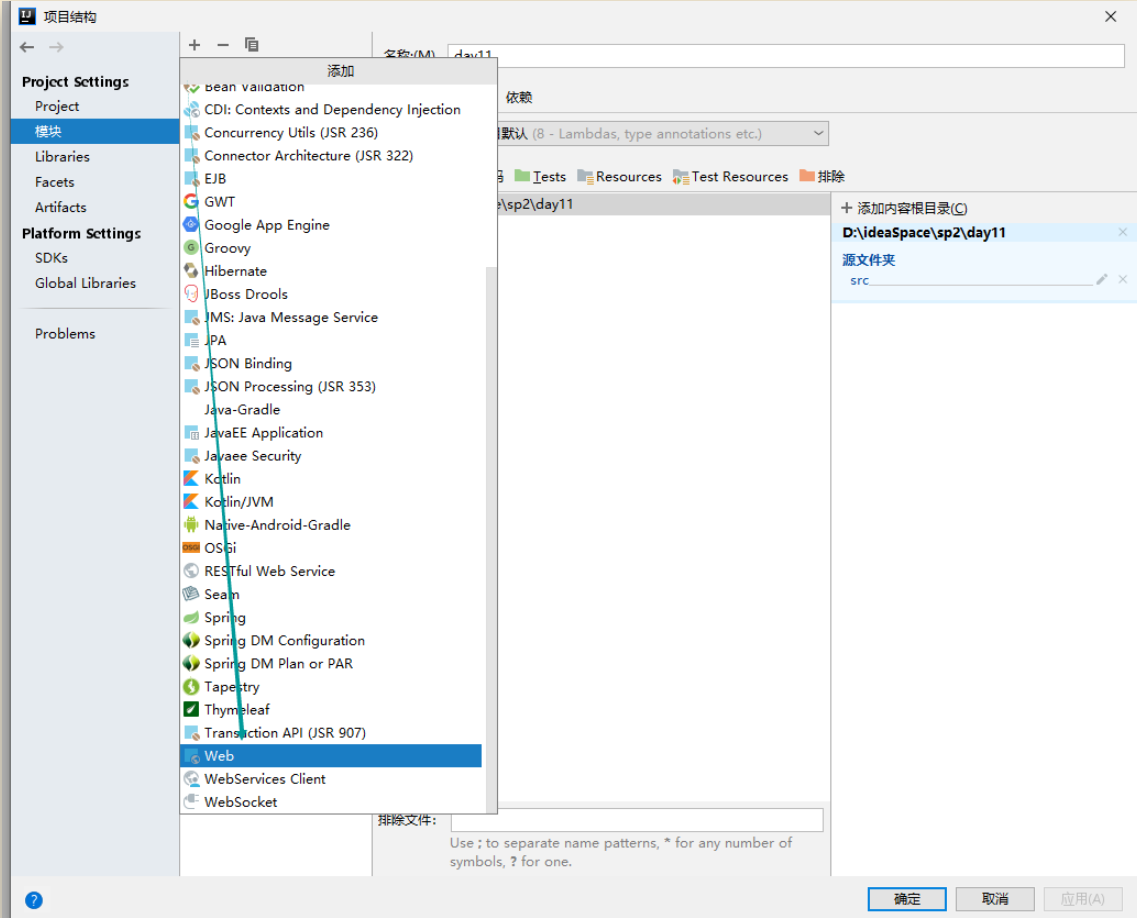Select 模块 (Modules) in sidebar
Image resolution: width=1137 pixels, height=918 pixels.
95,131
